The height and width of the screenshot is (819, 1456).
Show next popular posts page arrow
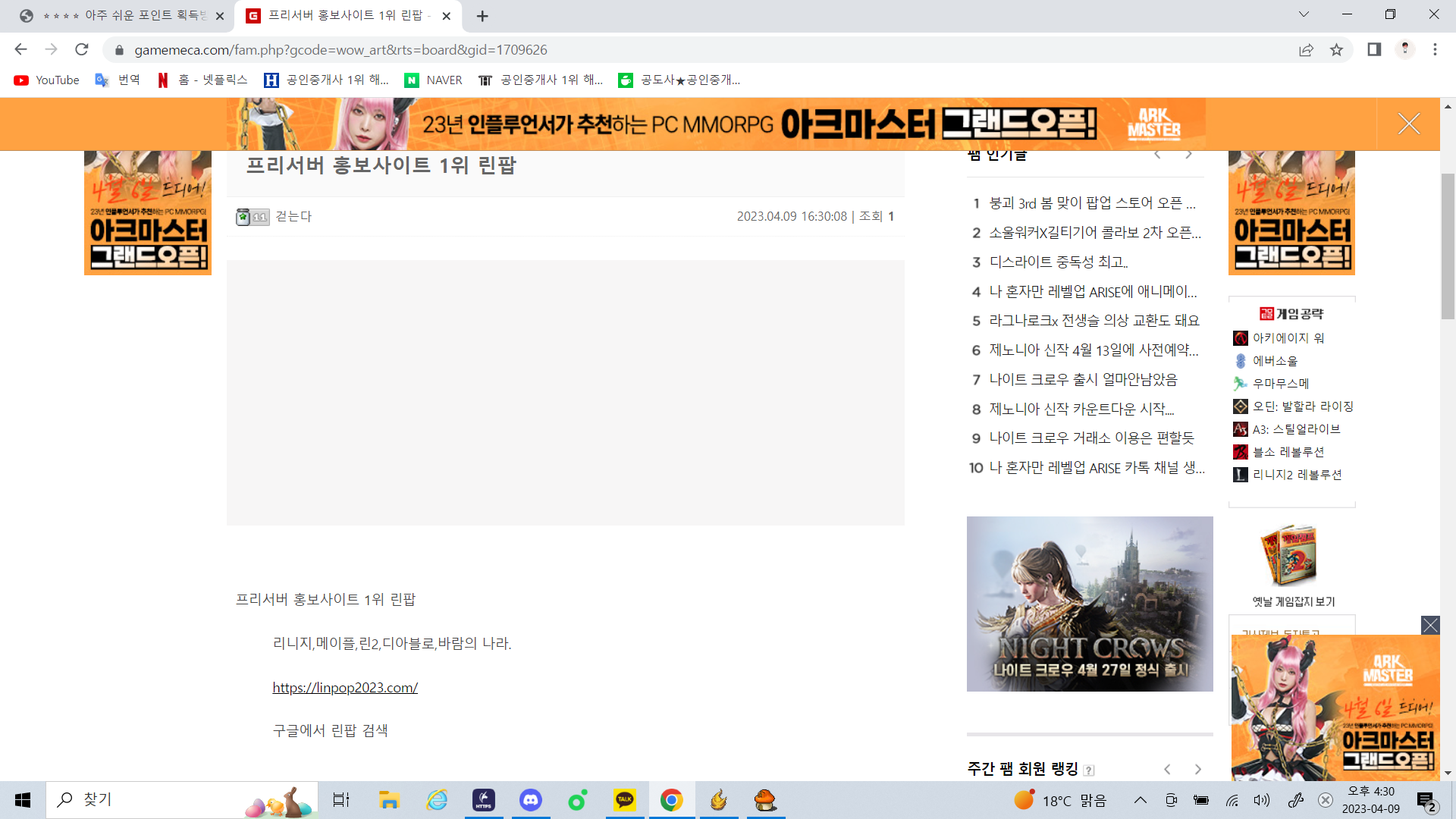click(1189, 155)
